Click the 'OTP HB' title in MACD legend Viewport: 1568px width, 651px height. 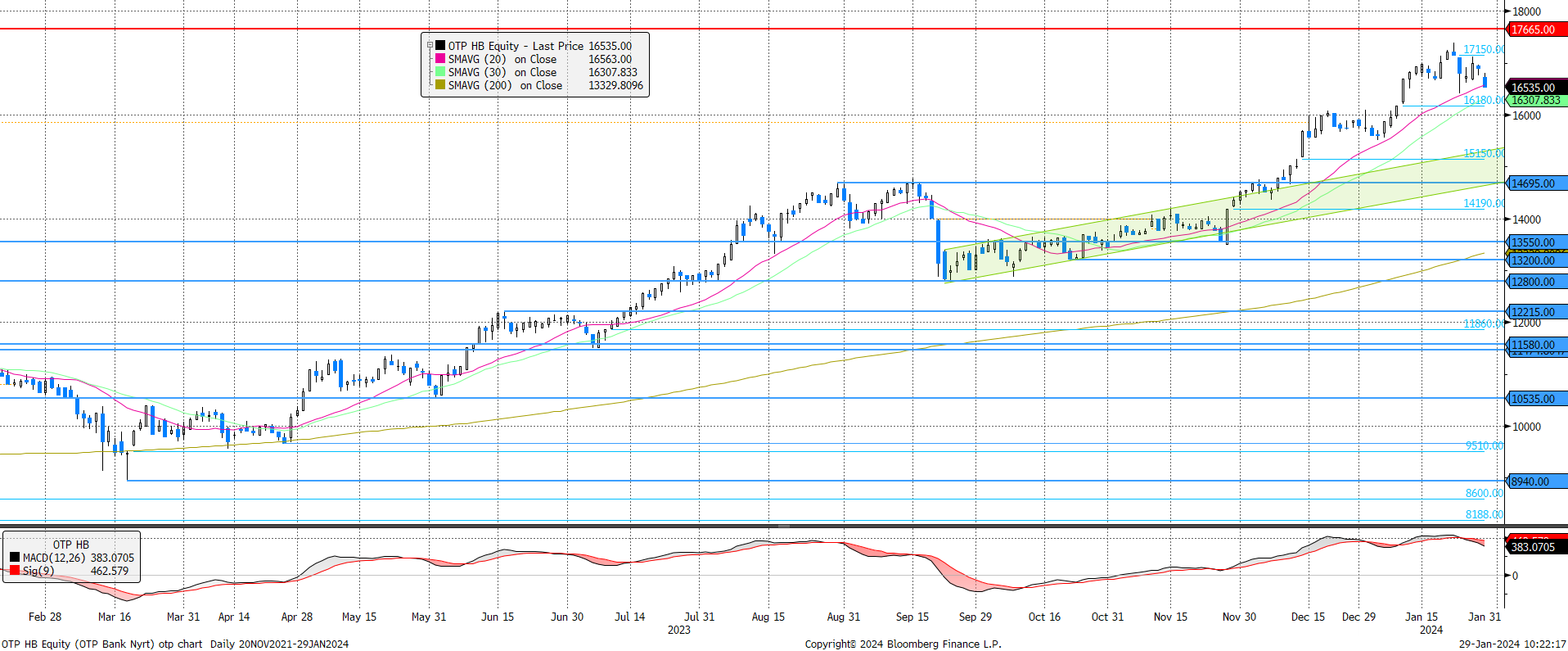71,545
